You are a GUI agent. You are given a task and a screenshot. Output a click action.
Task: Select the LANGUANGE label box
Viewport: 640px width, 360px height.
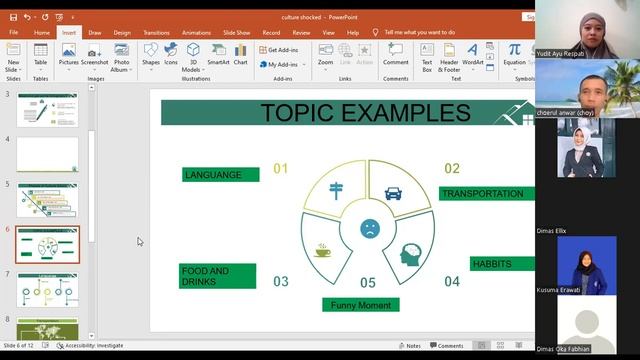(220, 175)
